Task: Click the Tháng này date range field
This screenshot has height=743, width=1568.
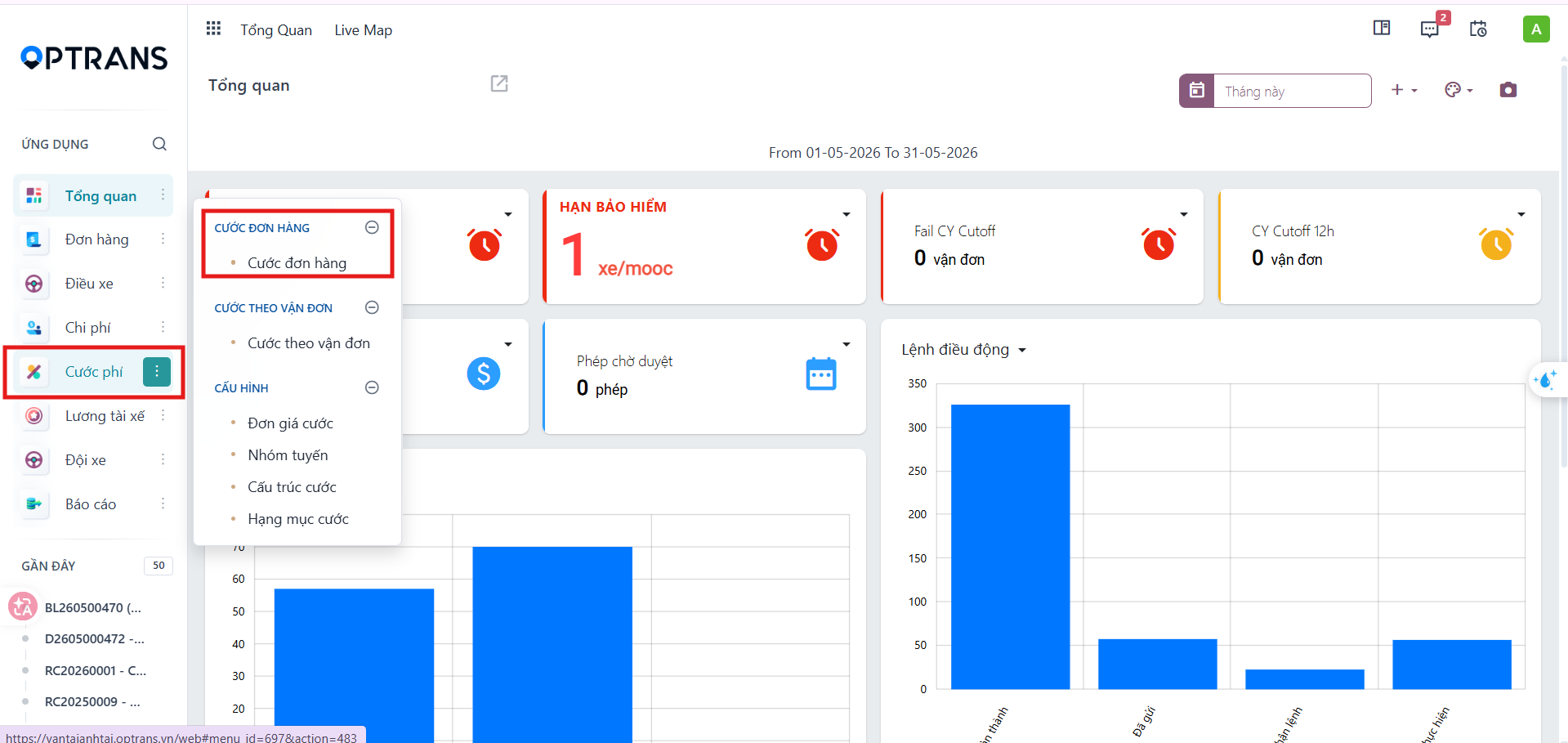Action: click(x=1292, y=91)
